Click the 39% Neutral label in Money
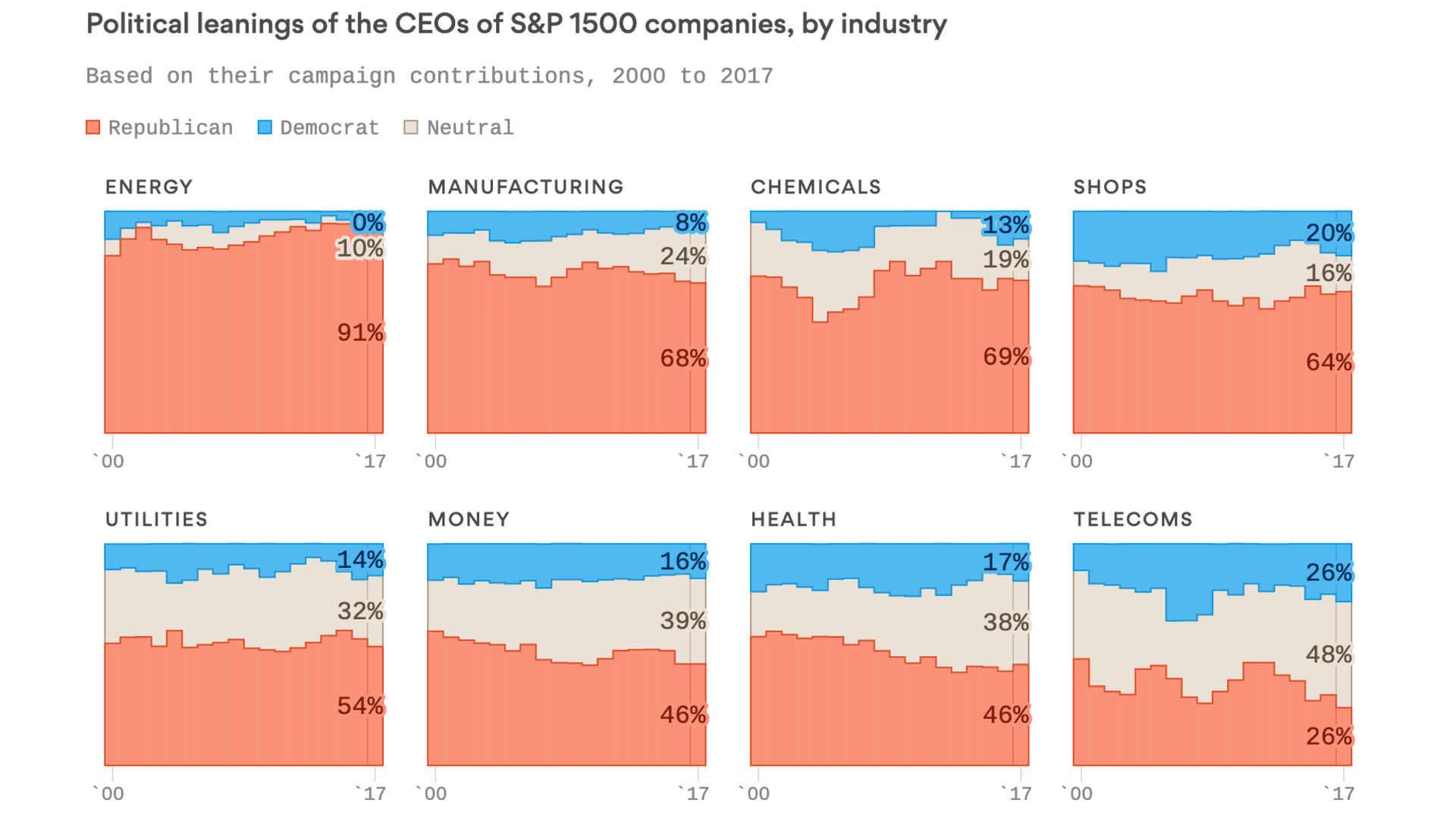 click(683, 621)
